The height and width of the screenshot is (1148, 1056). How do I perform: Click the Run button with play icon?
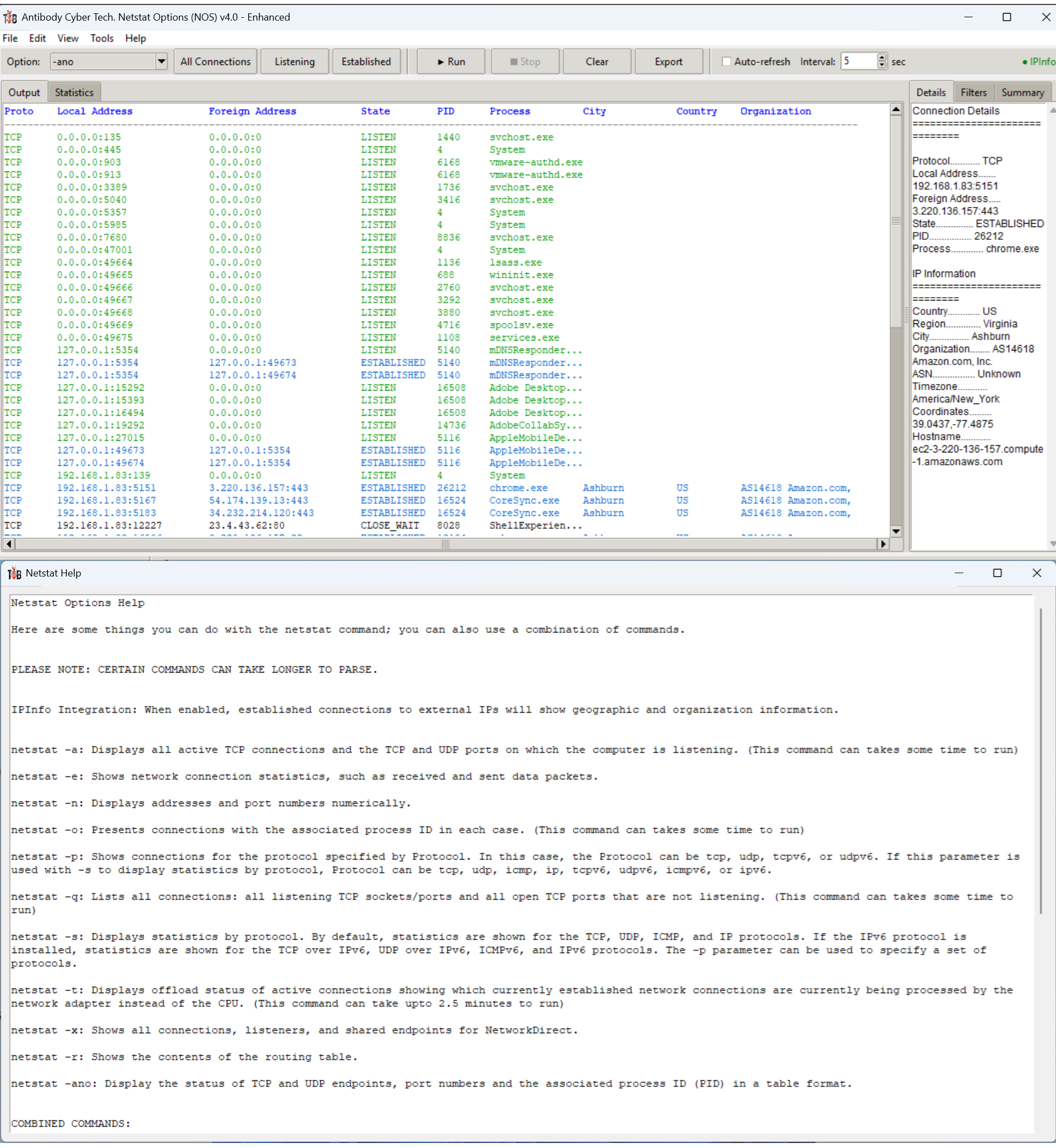(450, 62)
